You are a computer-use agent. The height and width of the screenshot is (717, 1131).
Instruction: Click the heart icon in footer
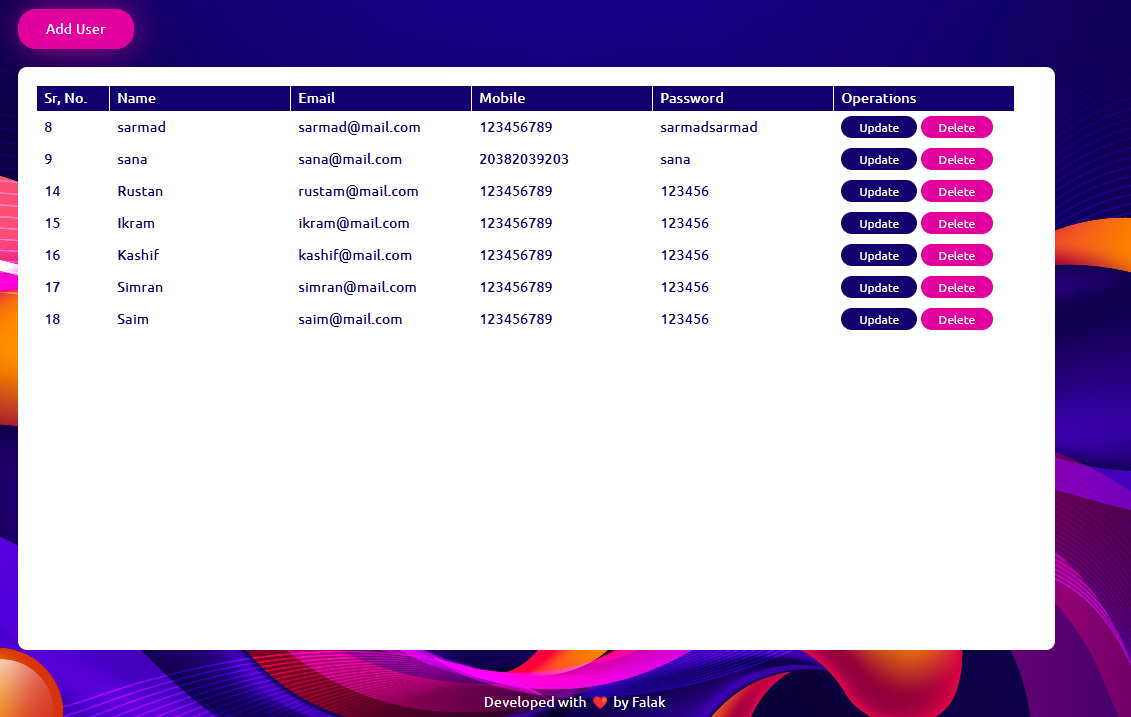(x=600, y=703)
